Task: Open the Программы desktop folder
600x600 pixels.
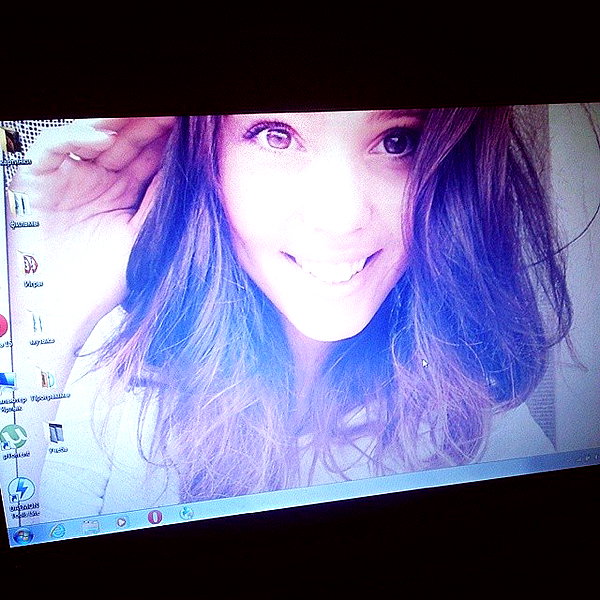Action: (50, 384)
